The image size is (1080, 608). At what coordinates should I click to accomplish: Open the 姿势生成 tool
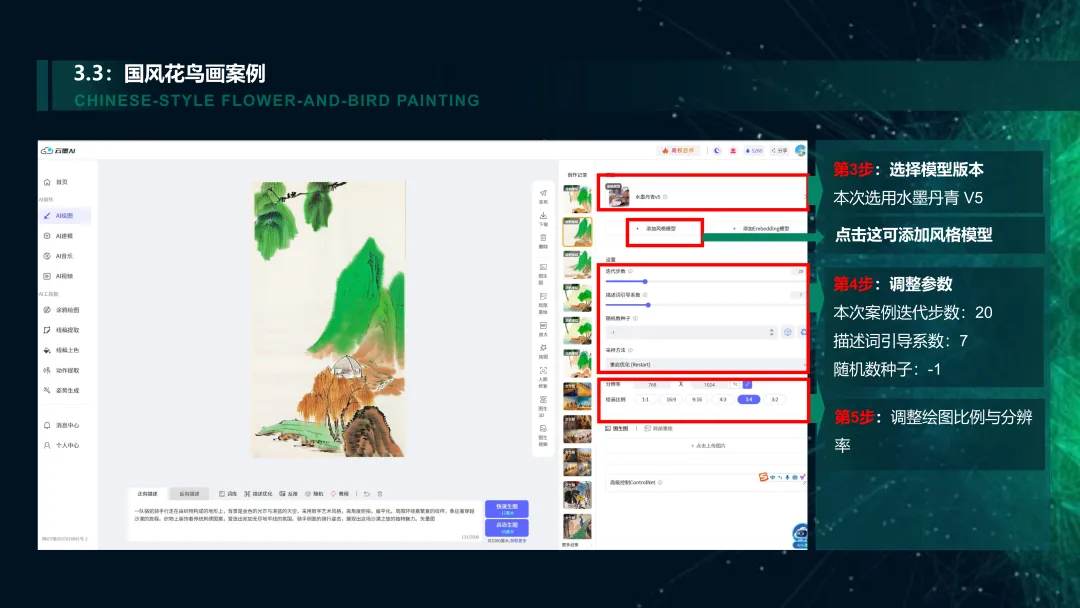pyautogui.click(x=61, y=390)
